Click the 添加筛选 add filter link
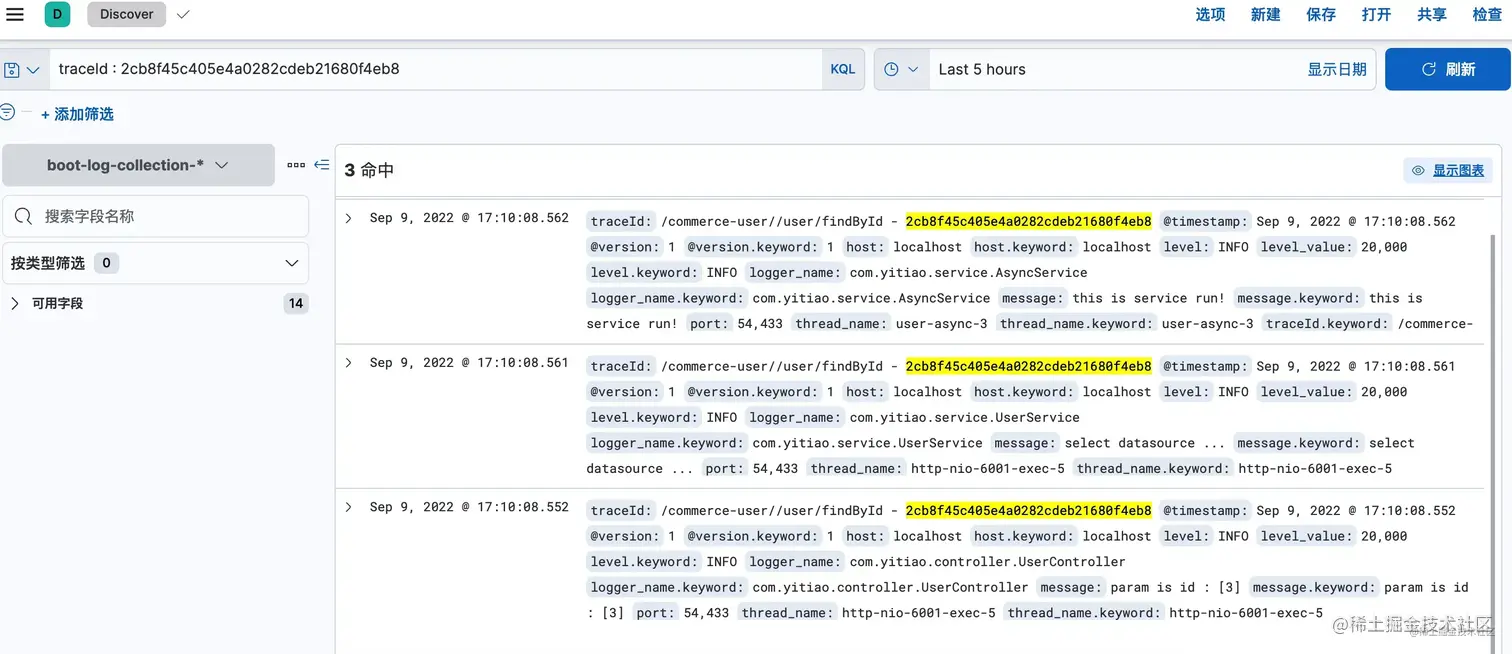Image resolution: width=1512 pixels, height=654 pixels. click(x=77, y=114)
